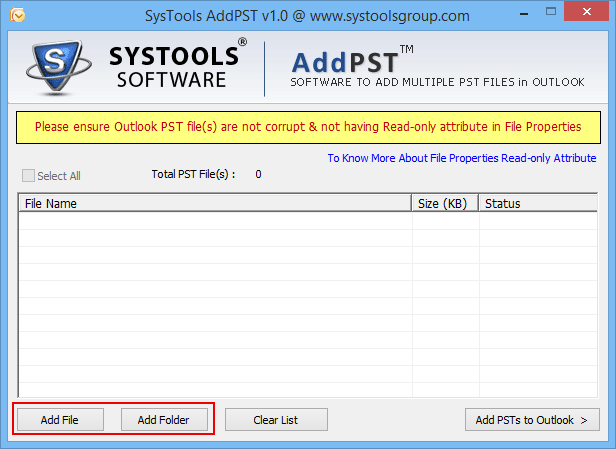Sort by Size (KB) column header
The image size is (616, 449).
[446, 203]
